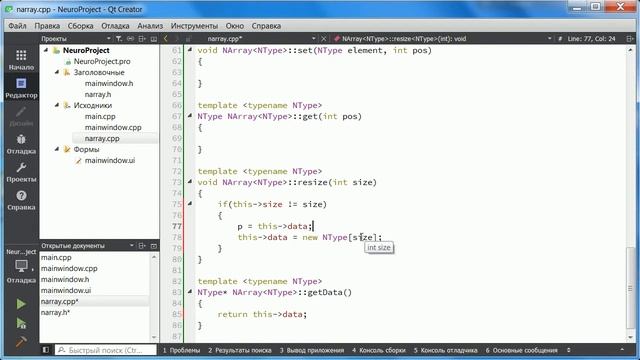The image size is (640, 360).
Task: Collapse the Формы folder
Action: 57,149
